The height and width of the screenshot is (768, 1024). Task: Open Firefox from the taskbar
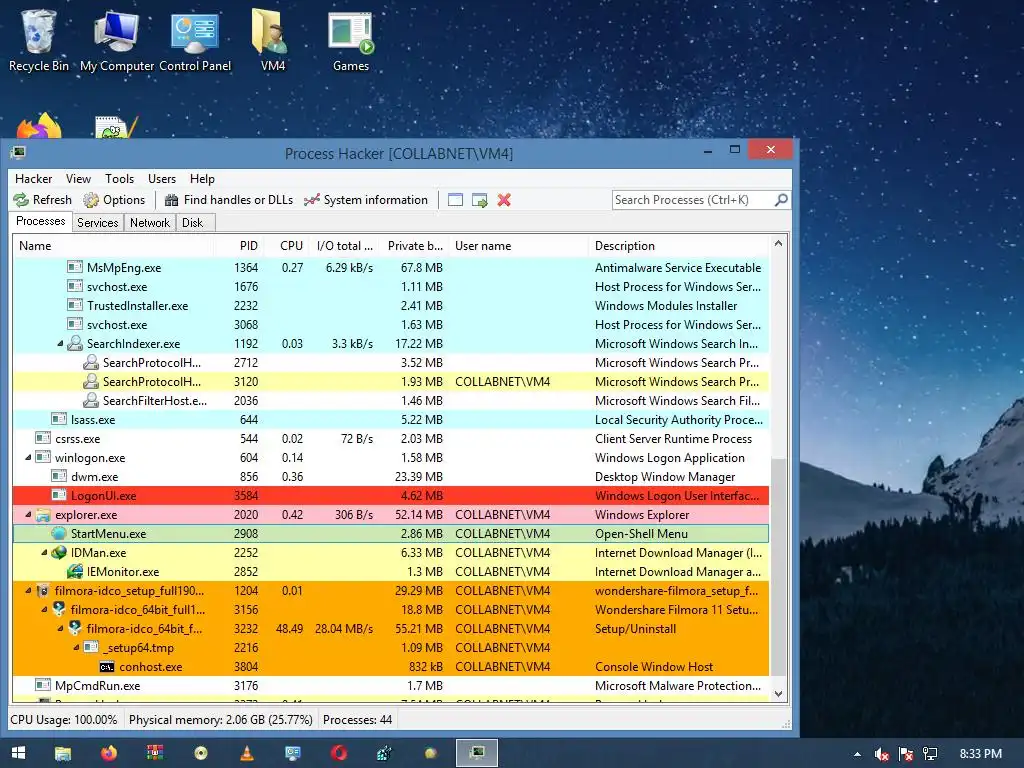108,753
